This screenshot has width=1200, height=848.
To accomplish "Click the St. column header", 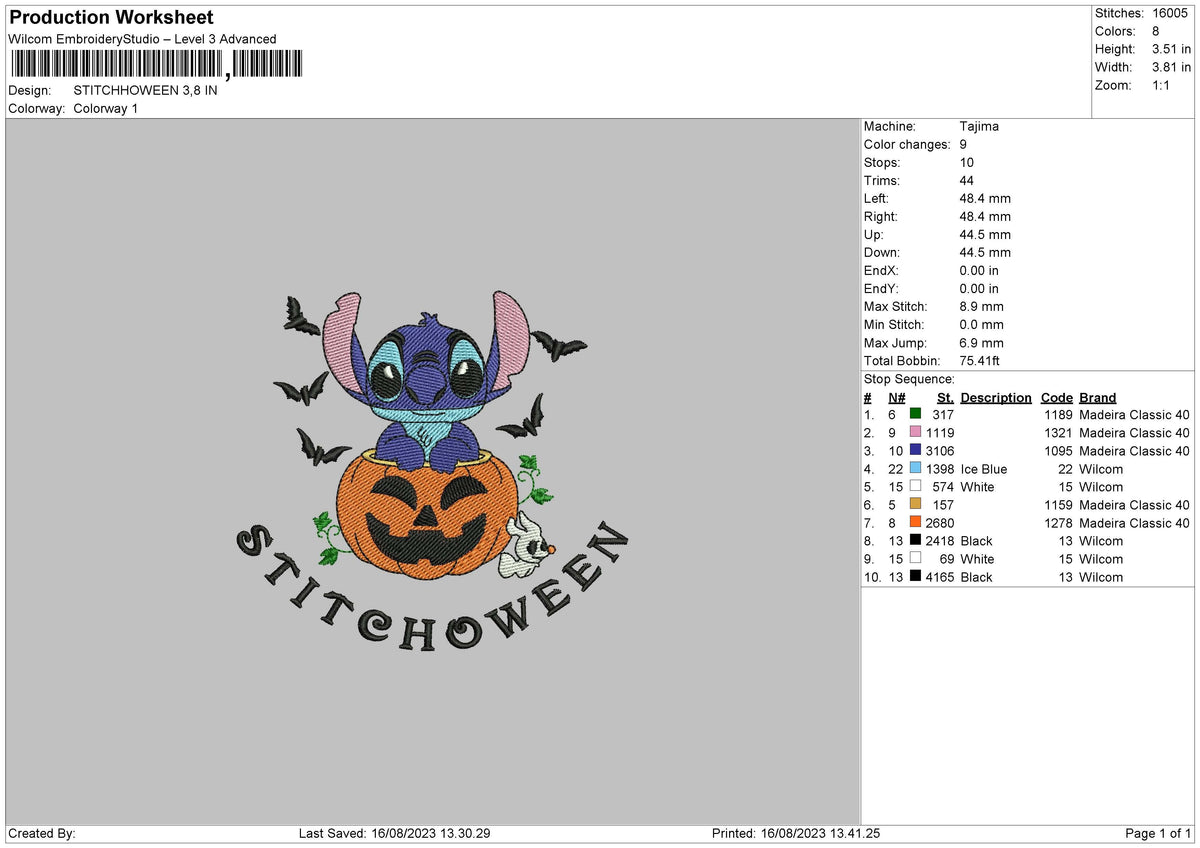I will 945,397.
